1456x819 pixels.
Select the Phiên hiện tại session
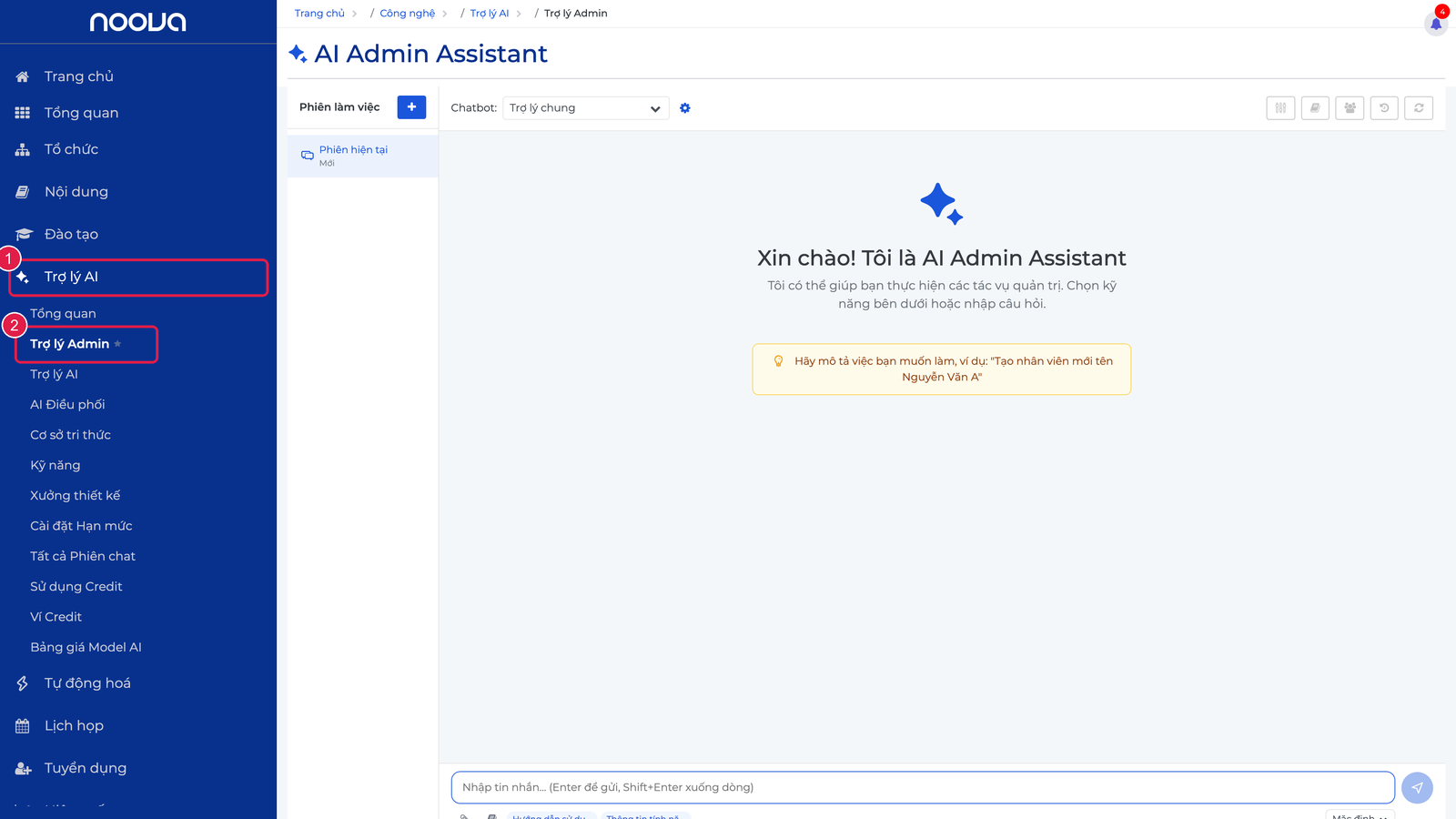pyautogui.click(x=363, y=156)
